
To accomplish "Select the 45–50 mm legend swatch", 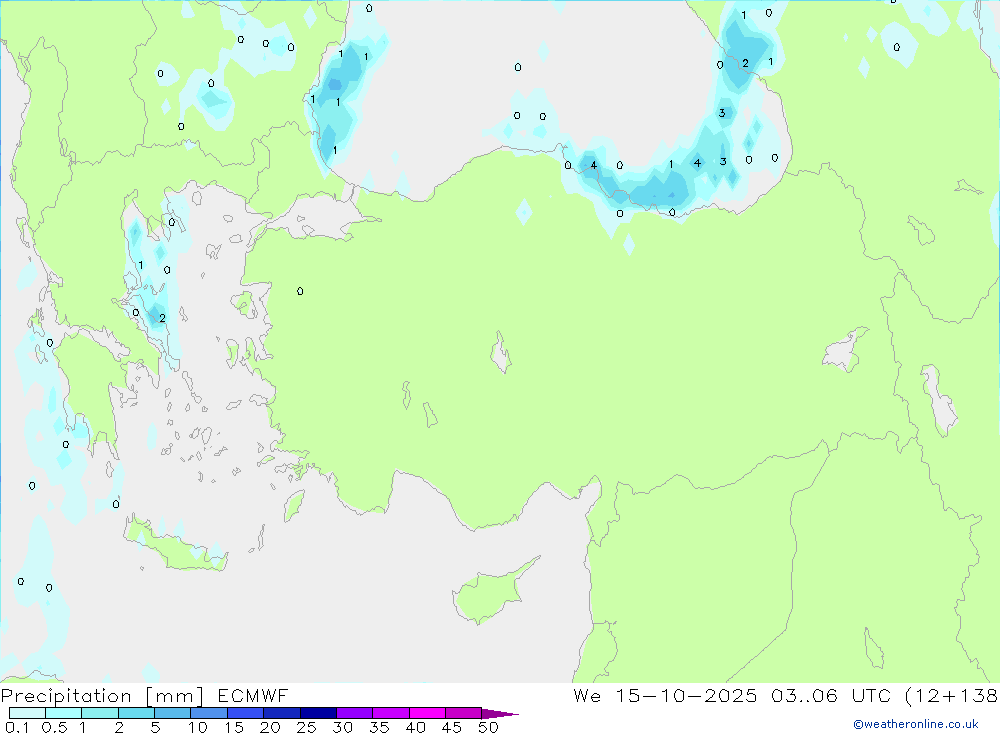I will coord(463,713).
